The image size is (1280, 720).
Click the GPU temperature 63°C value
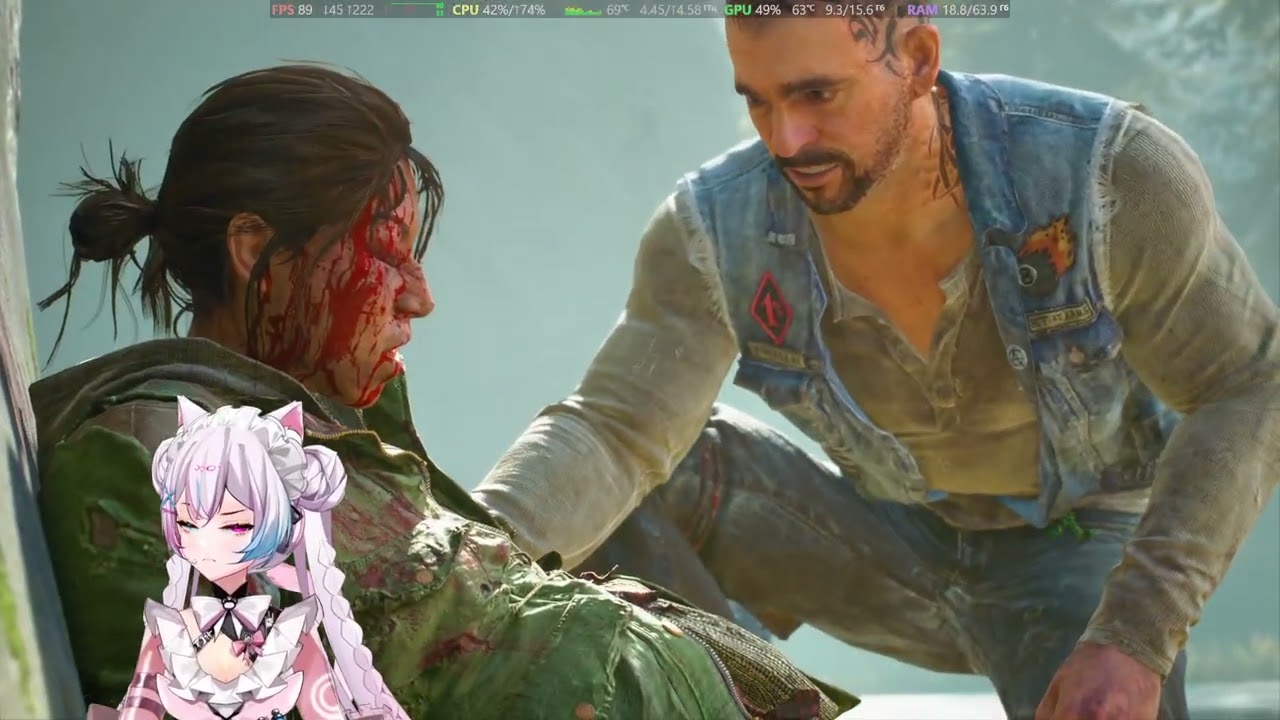[x=803, y=9]
